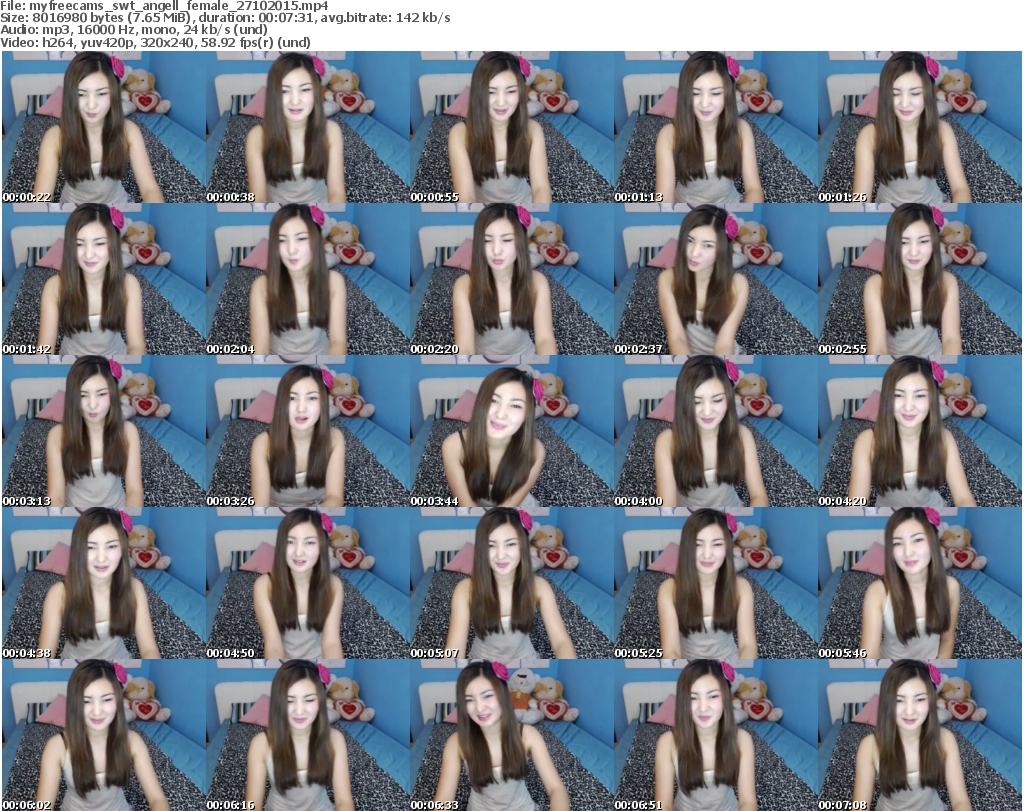
Task: Open the thumbnail stamped 00:01:13
Action: click(716, 127)
